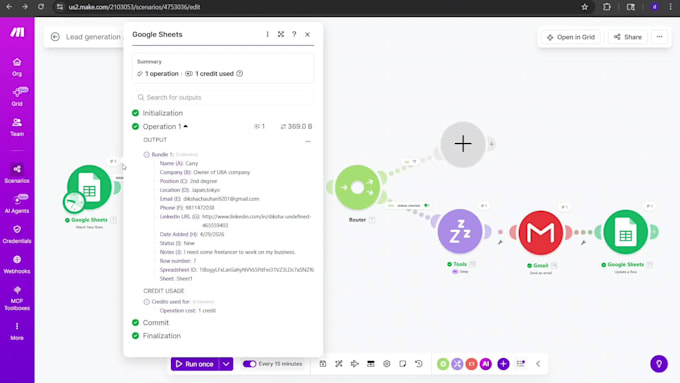Open toolbar layout options icon

tap(521, 364)
